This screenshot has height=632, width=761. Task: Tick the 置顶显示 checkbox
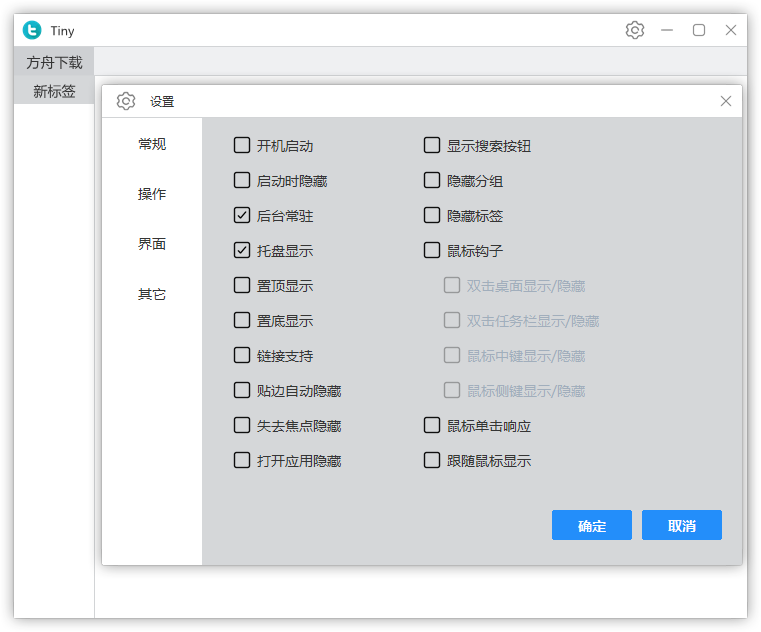tap(242, 285)
